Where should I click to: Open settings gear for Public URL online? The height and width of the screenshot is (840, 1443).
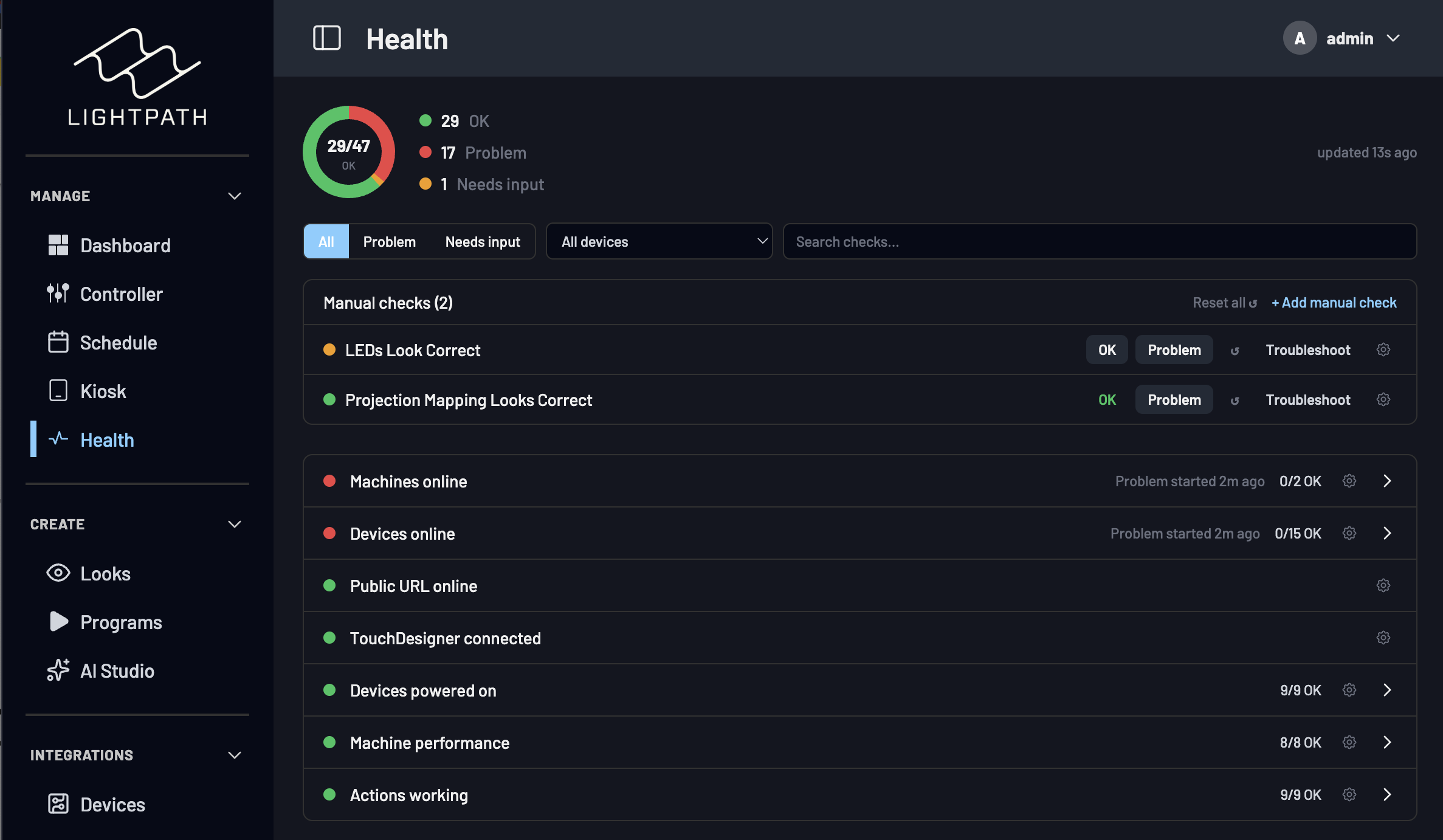coord(1383,585)
